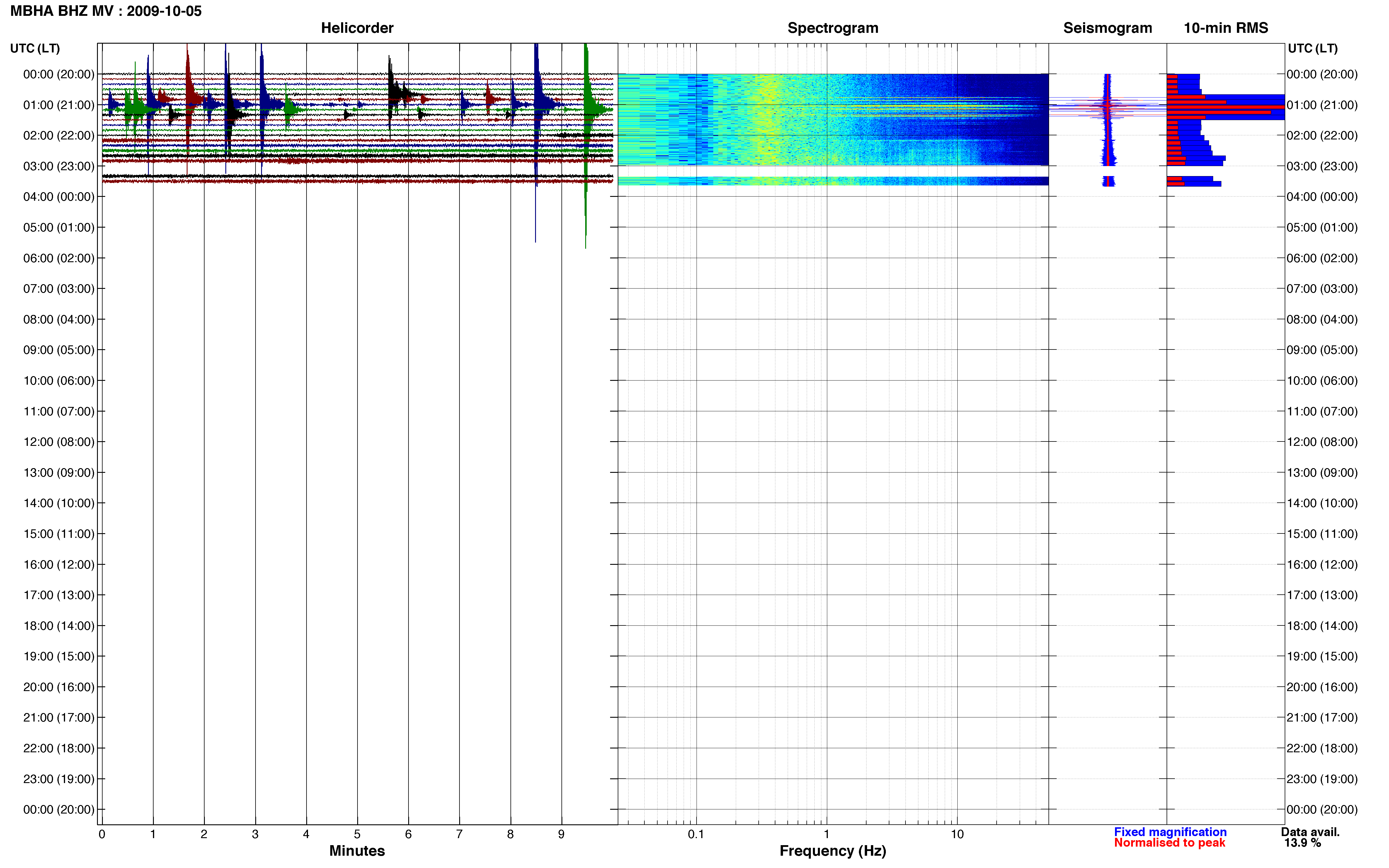Screen dimensions: 1389x868
Task: Click the '13.9 %' data availability value
Action: tap(1303, 843)
